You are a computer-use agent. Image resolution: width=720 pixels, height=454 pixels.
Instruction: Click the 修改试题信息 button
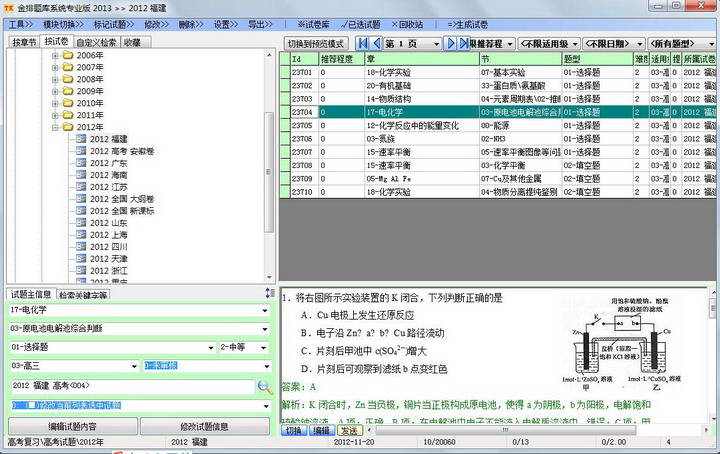tap(204, 426)
